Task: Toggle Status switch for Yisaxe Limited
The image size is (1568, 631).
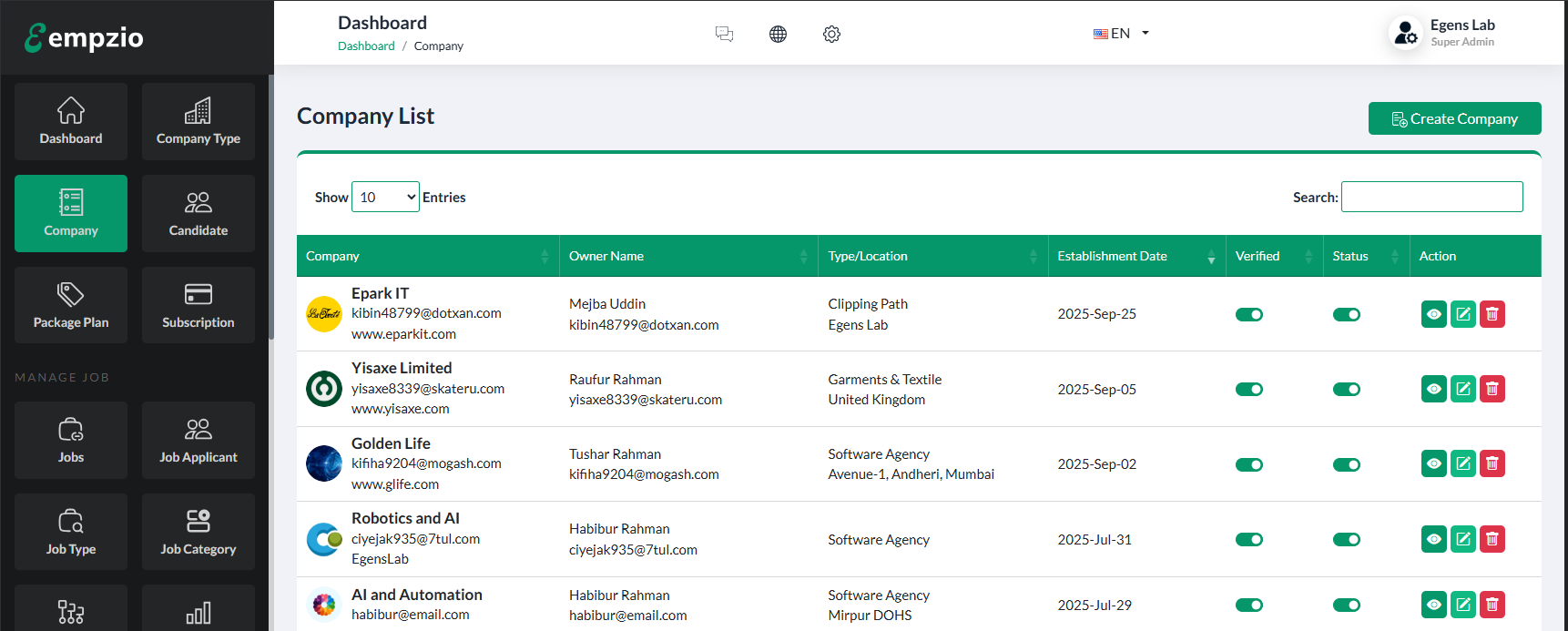Action: (1346, 389)
